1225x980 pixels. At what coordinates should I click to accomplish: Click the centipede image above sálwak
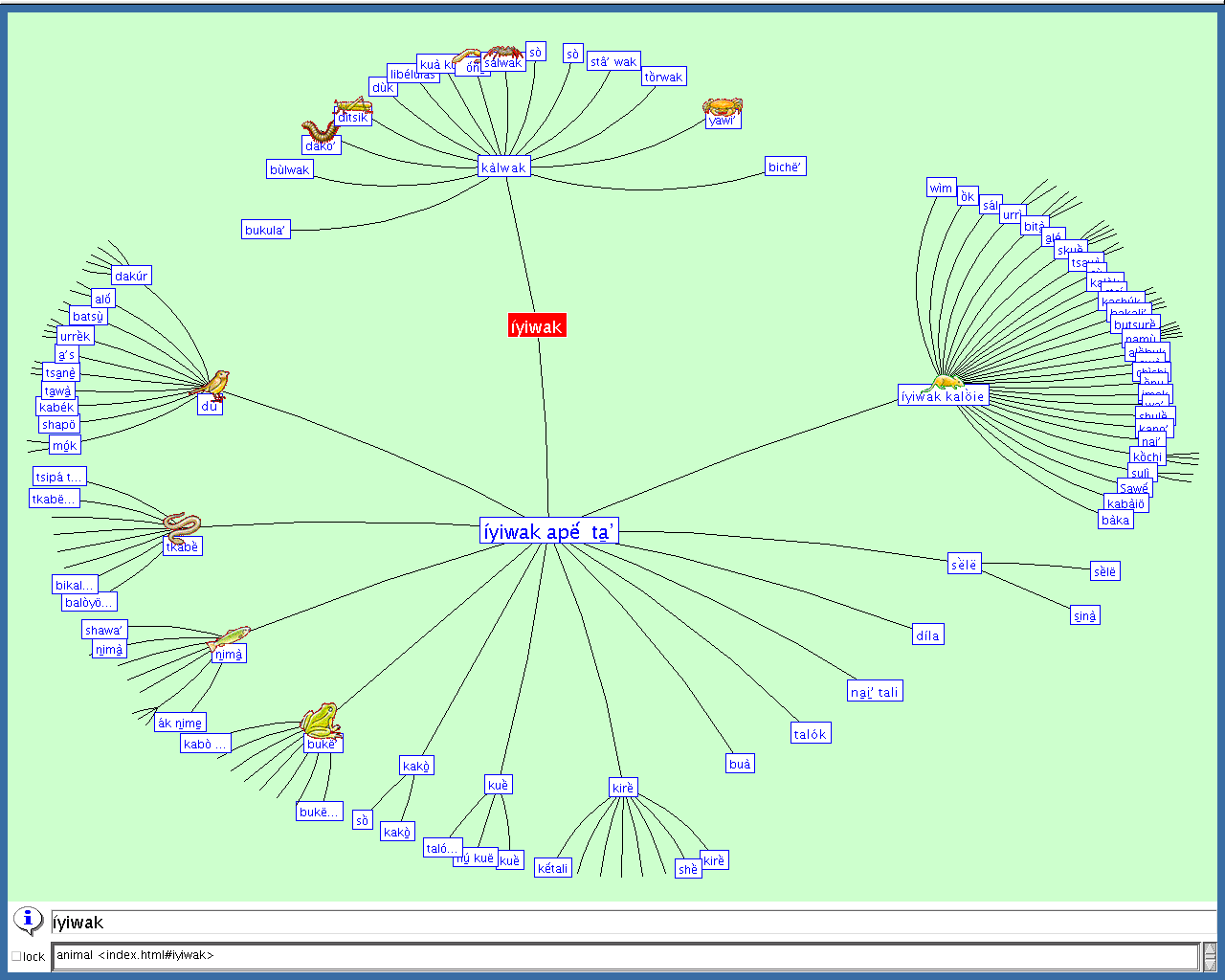click(501, 50)
